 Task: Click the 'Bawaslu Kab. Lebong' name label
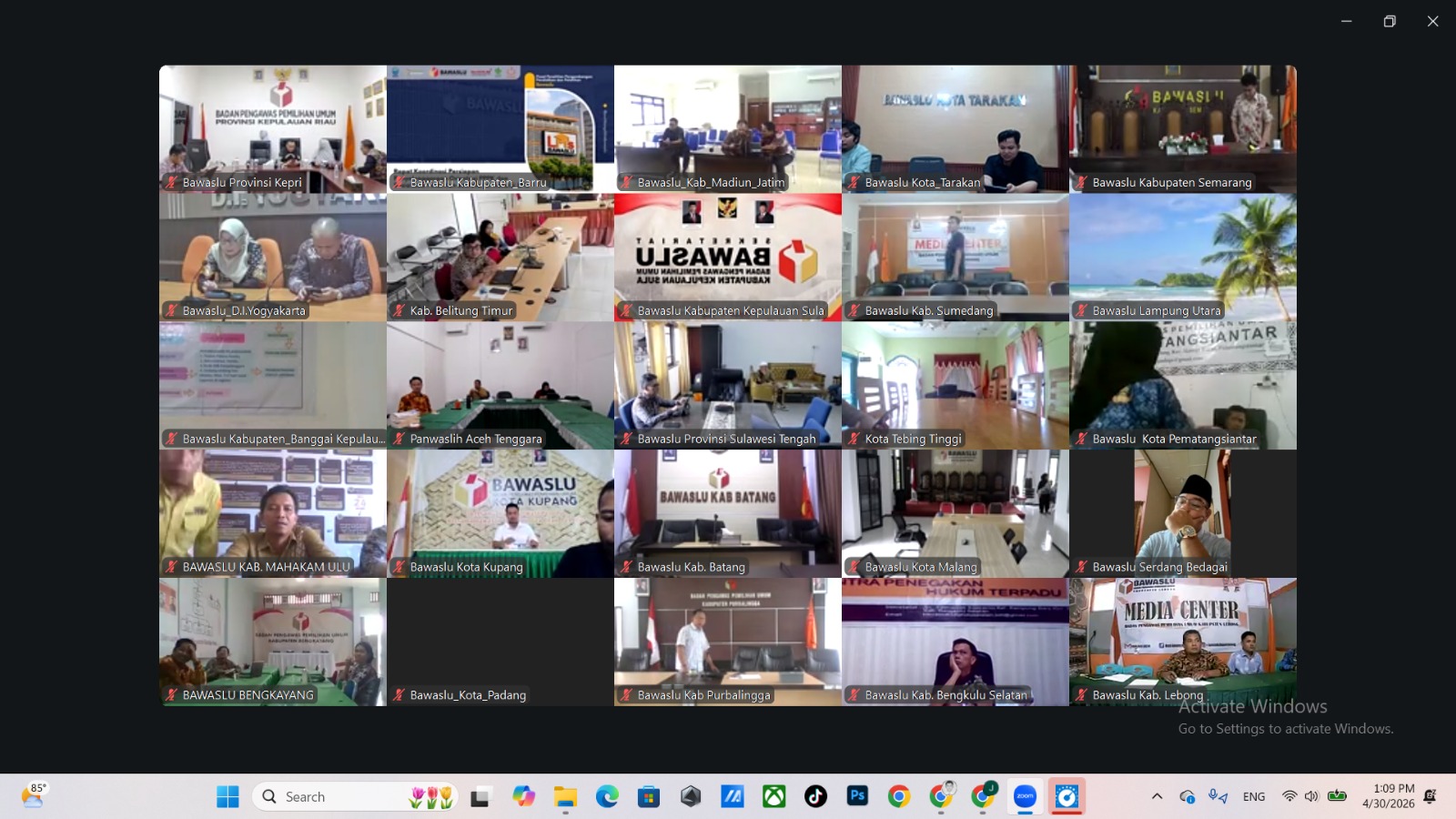1148,695
